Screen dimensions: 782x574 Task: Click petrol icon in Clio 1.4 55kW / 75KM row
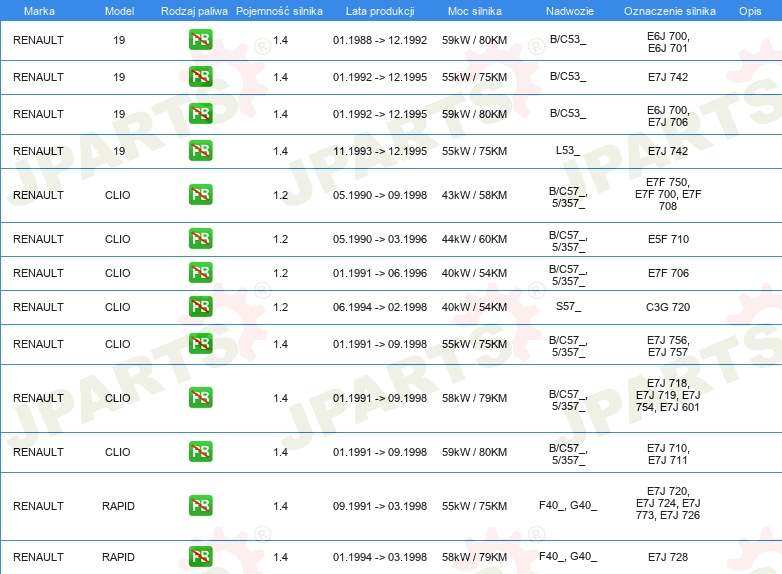pyautogui.click(x=200, y=344)
